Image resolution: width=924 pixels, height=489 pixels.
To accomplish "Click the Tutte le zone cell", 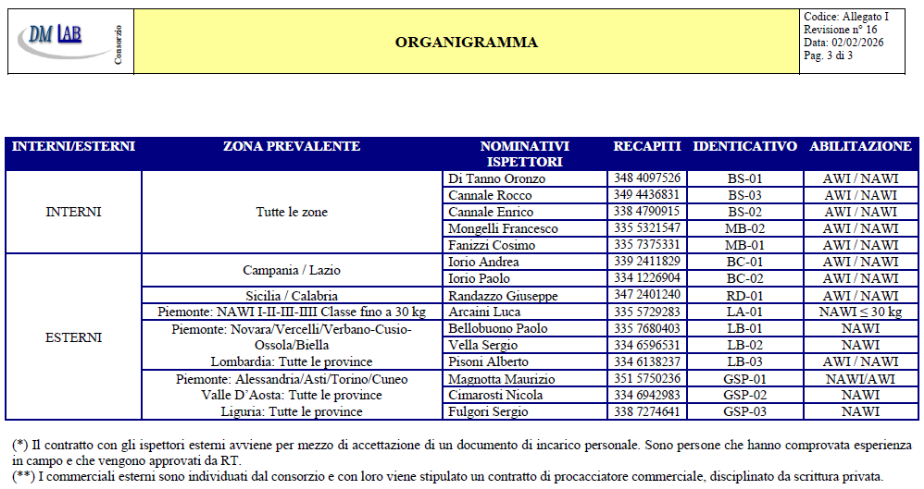I will click(291, 212).
